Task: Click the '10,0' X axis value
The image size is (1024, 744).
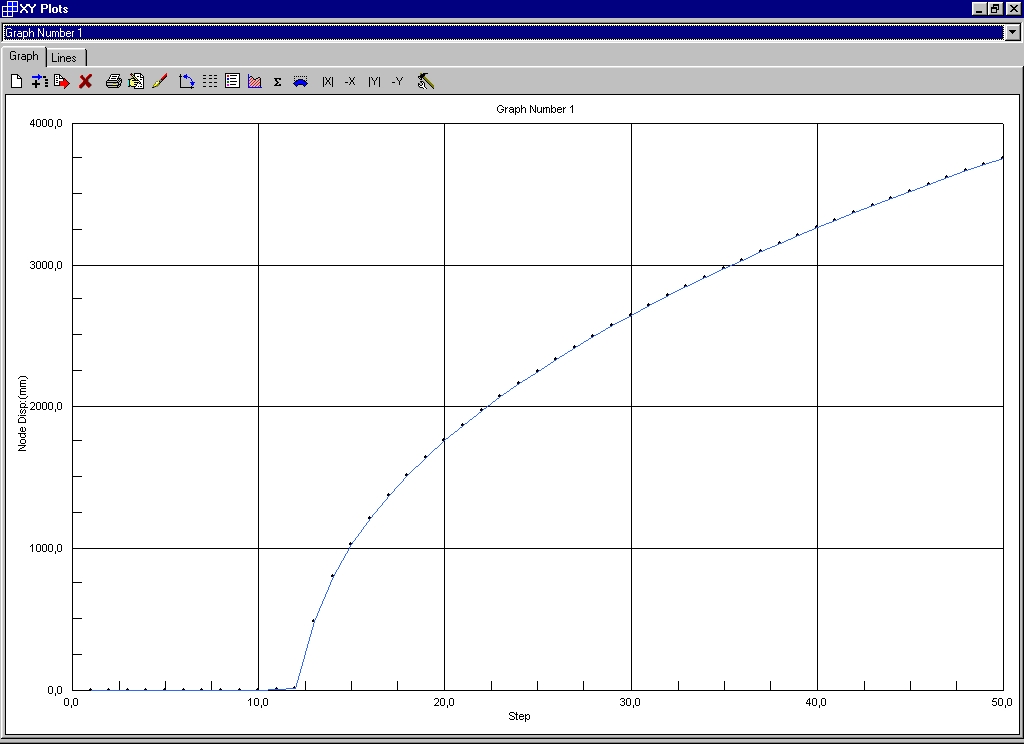Action: 258,702
